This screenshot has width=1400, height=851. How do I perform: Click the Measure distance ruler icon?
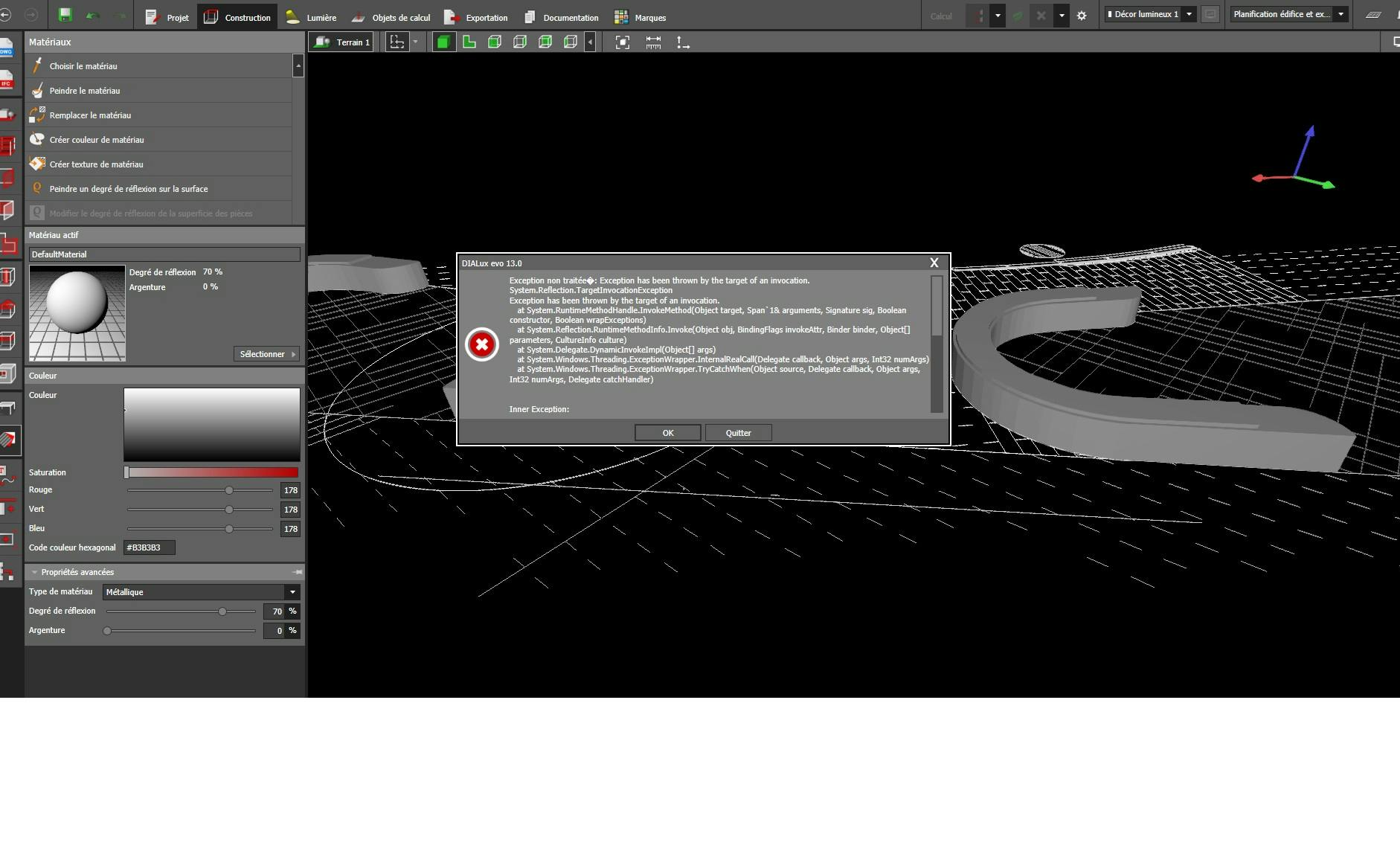(653, 42)
